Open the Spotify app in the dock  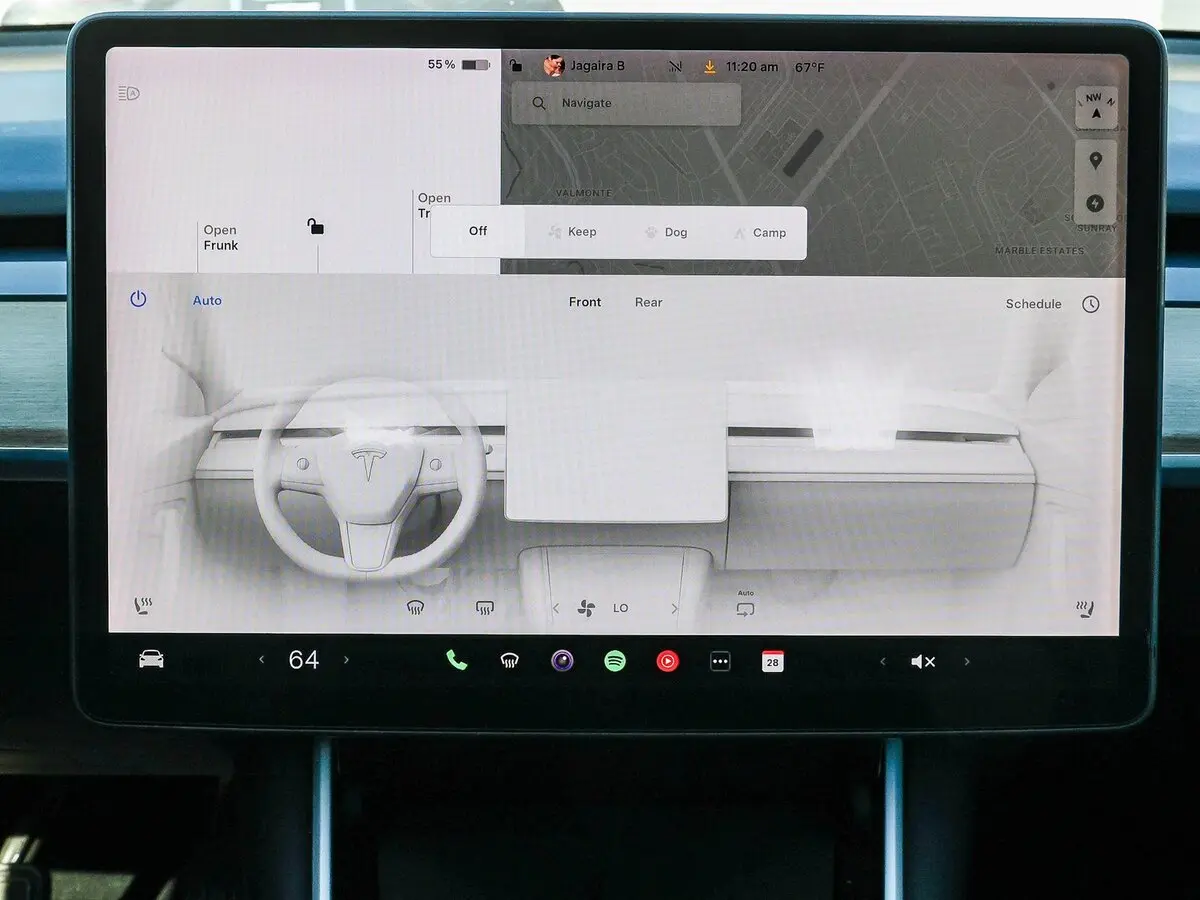click(615, 661)
